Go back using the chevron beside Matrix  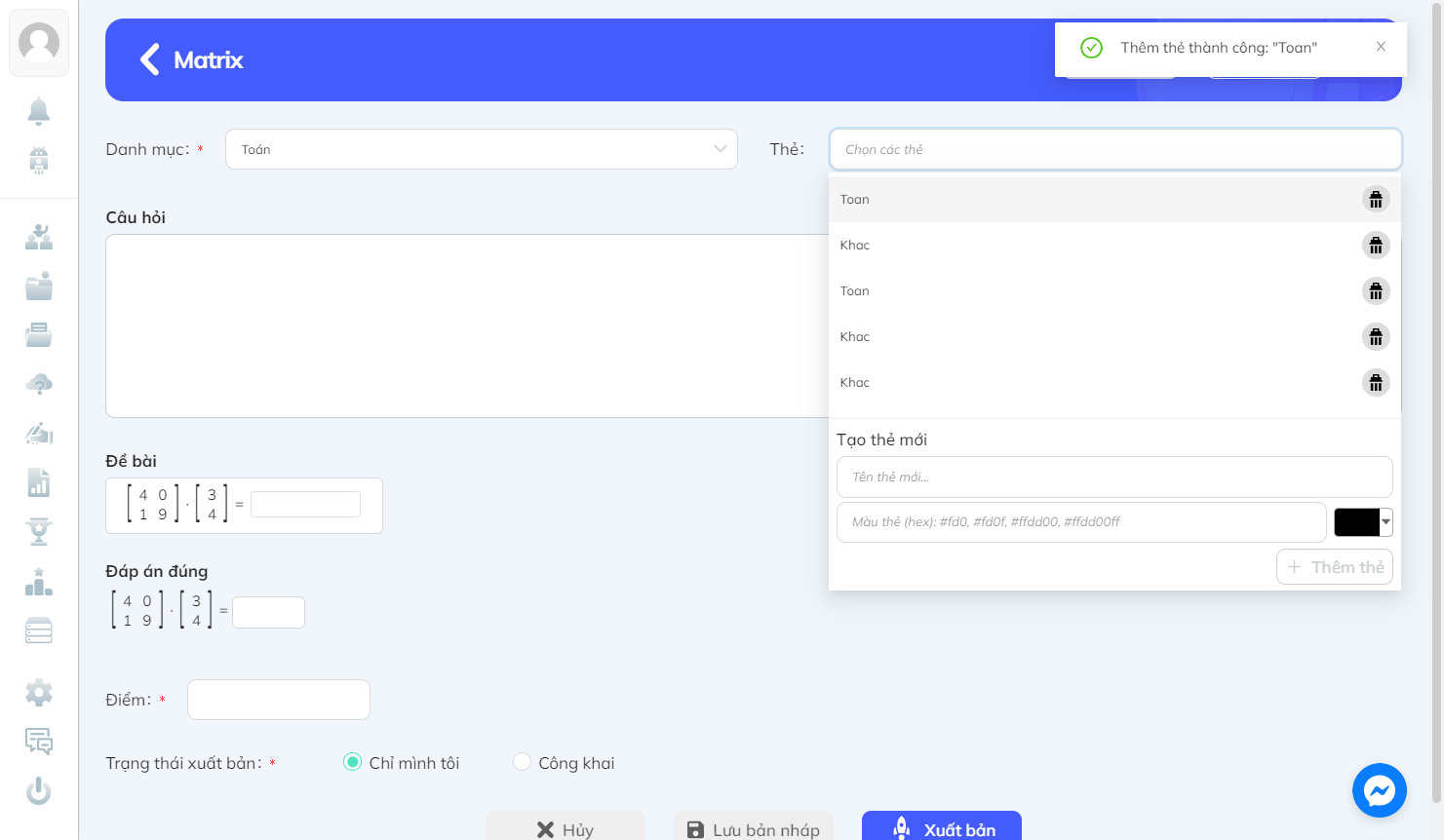pos(149,59)
